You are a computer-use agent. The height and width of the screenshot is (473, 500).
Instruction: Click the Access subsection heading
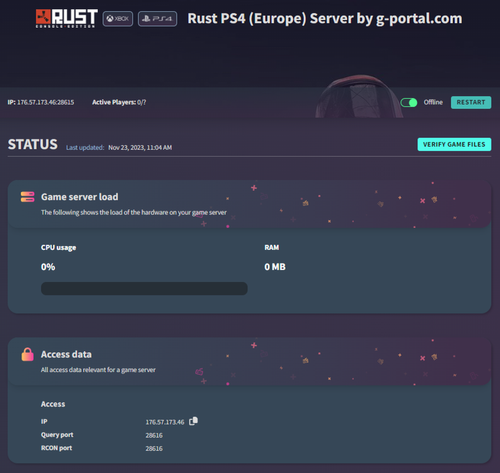[x=53, y=404]
